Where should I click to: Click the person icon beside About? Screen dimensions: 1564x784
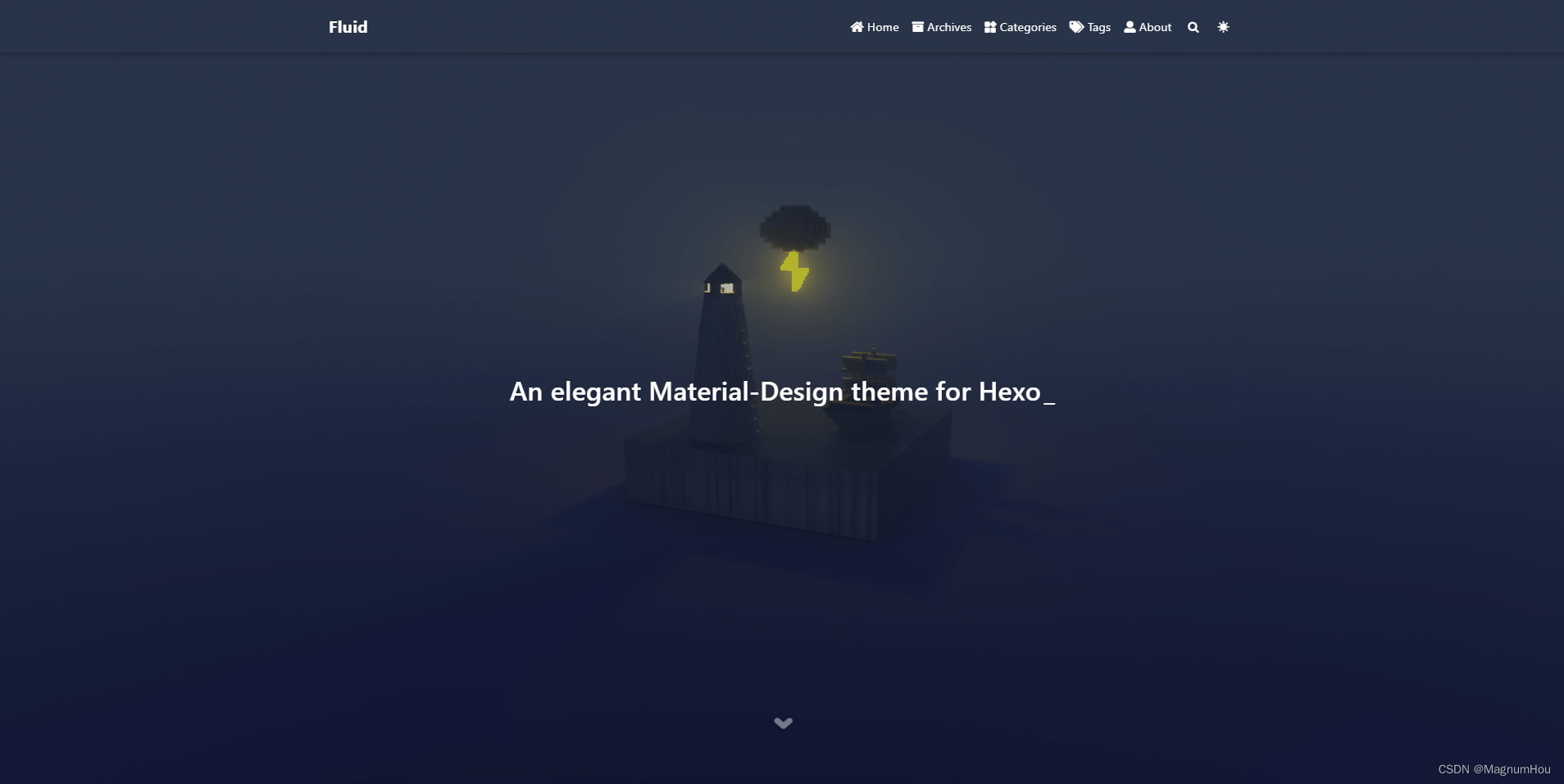[1130, 27]
